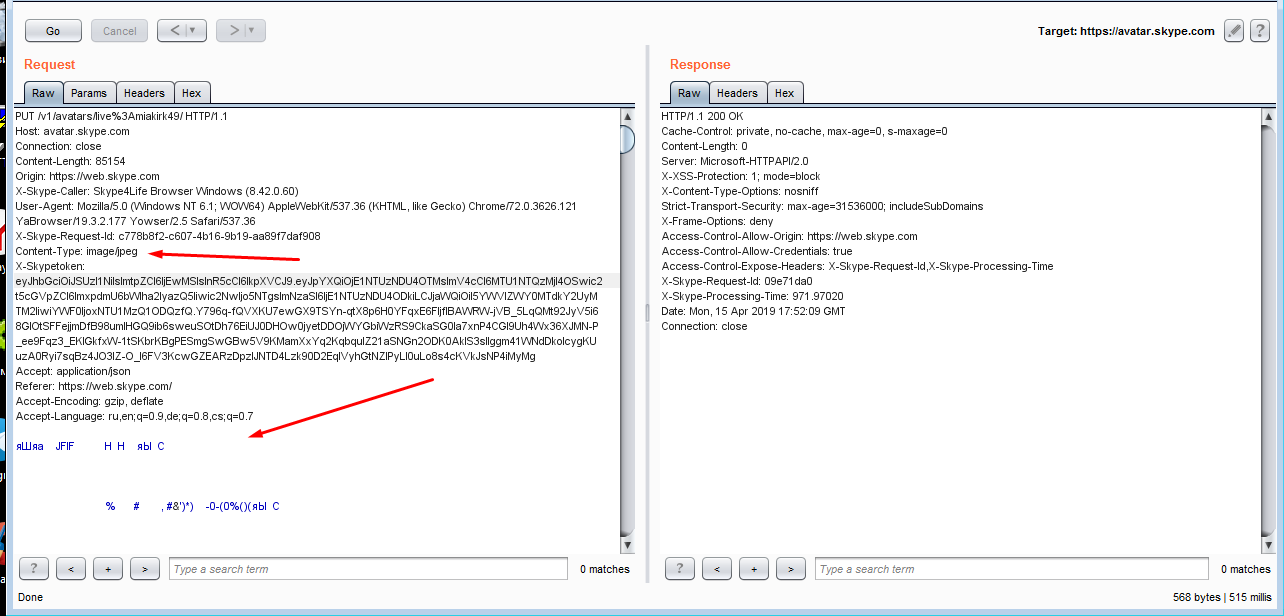Click the X-Skype-Request-Id request header

168,236
